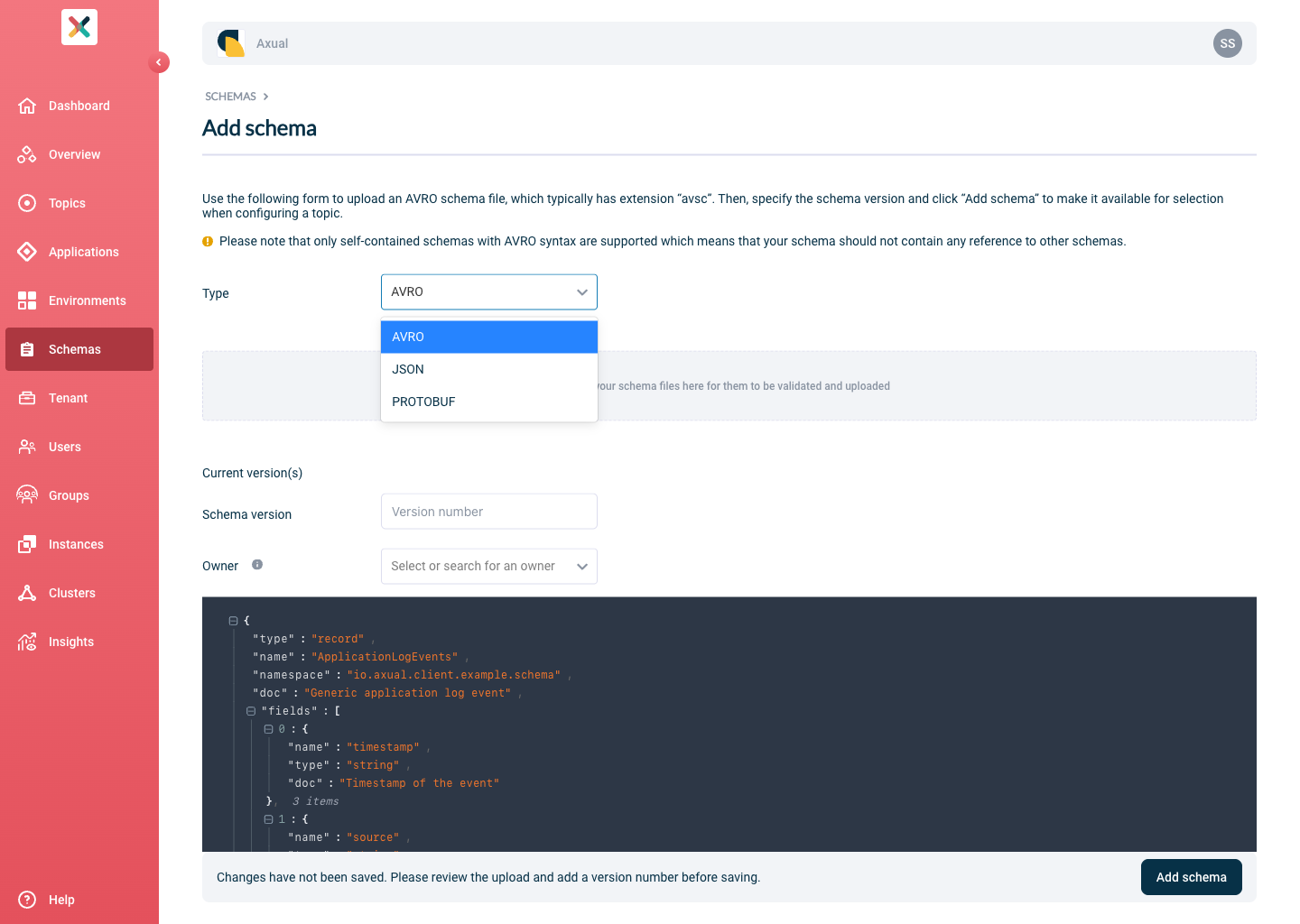Open the Overview icon in sidebar

pyautogui.click(x=27, y=154)
